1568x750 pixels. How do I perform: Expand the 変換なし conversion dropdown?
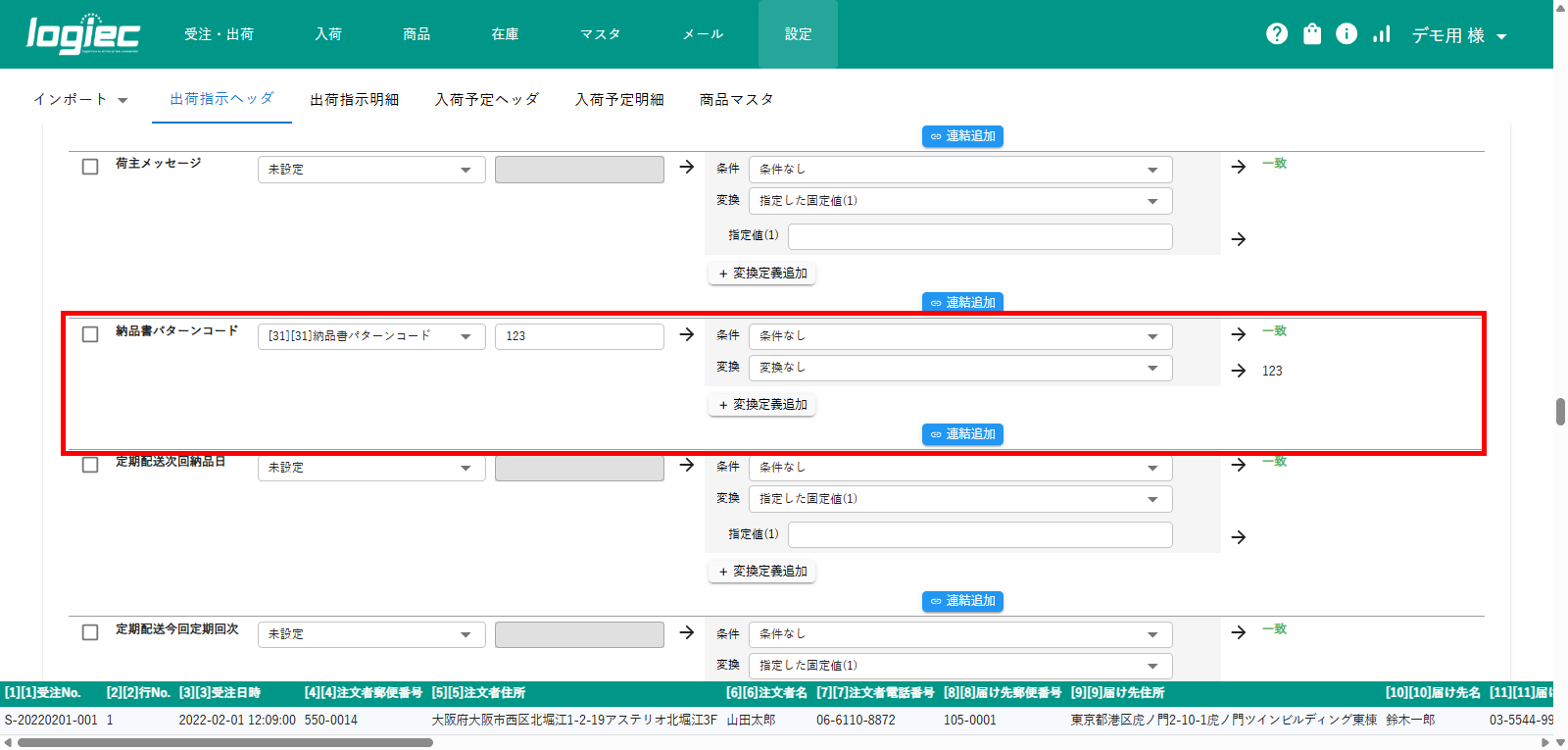point(959,368)
